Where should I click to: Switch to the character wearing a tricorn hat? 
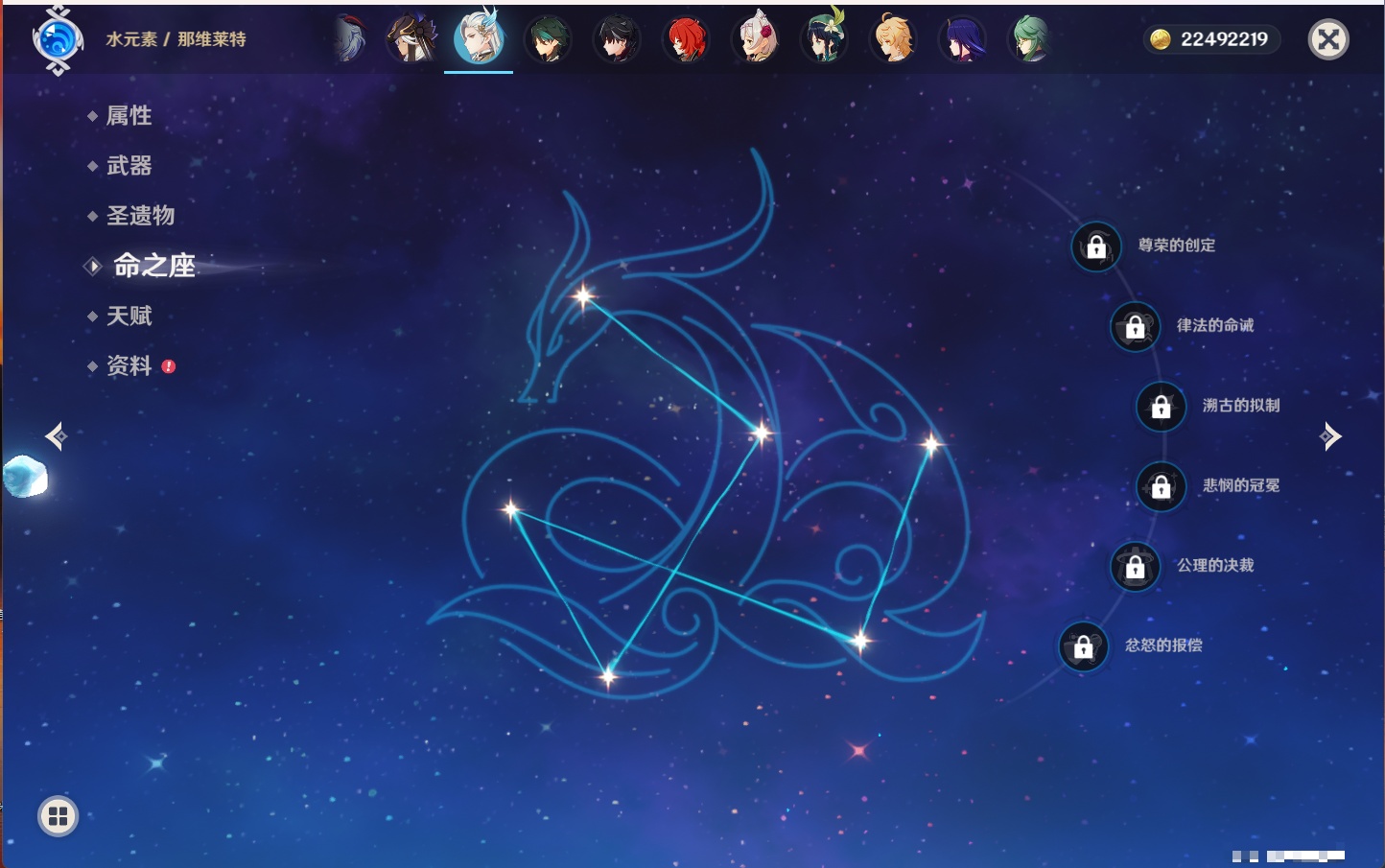[411, 39]
